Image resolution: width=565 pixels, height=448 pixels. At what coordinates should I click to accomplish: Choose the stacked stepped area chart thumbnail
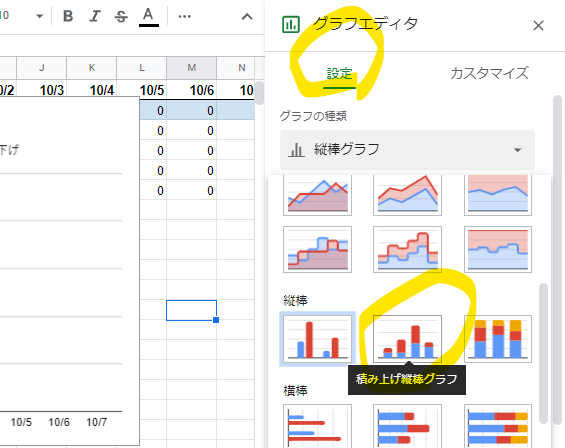tap(407, 249)
